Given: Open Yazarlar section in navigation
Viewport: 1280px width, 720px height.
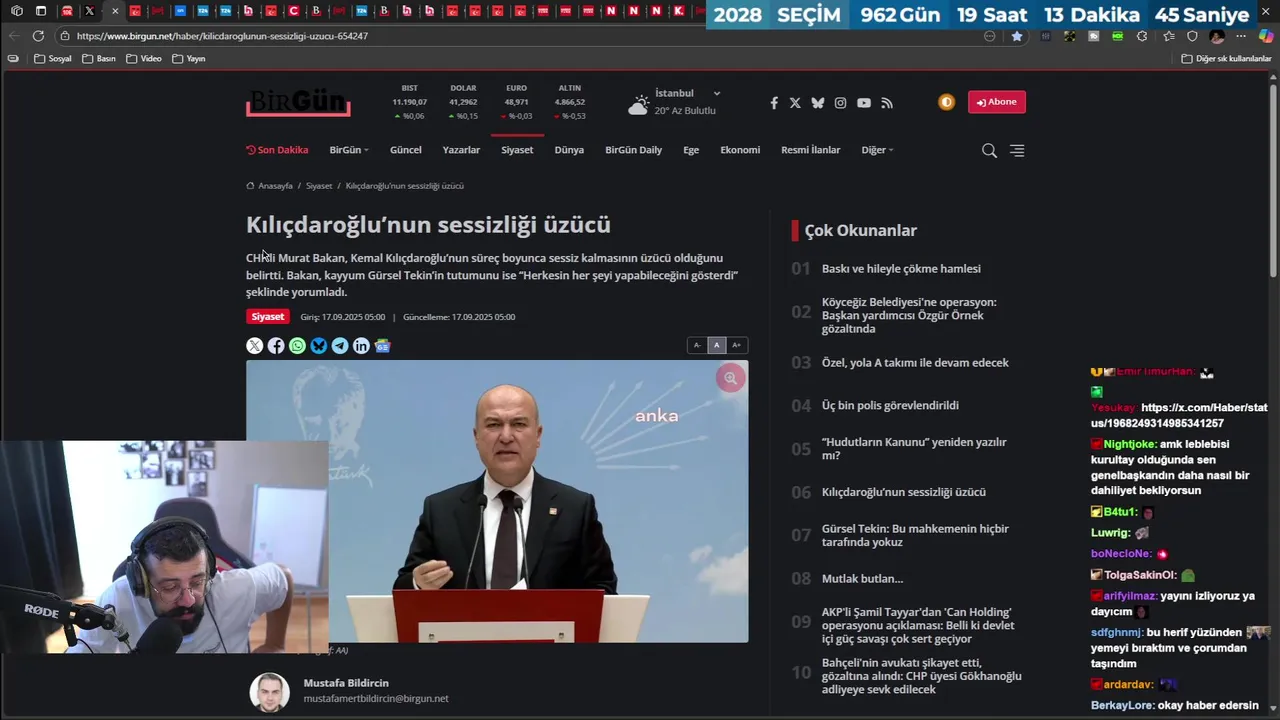Looking at the screenshot, I should click(x=461, y=150).
